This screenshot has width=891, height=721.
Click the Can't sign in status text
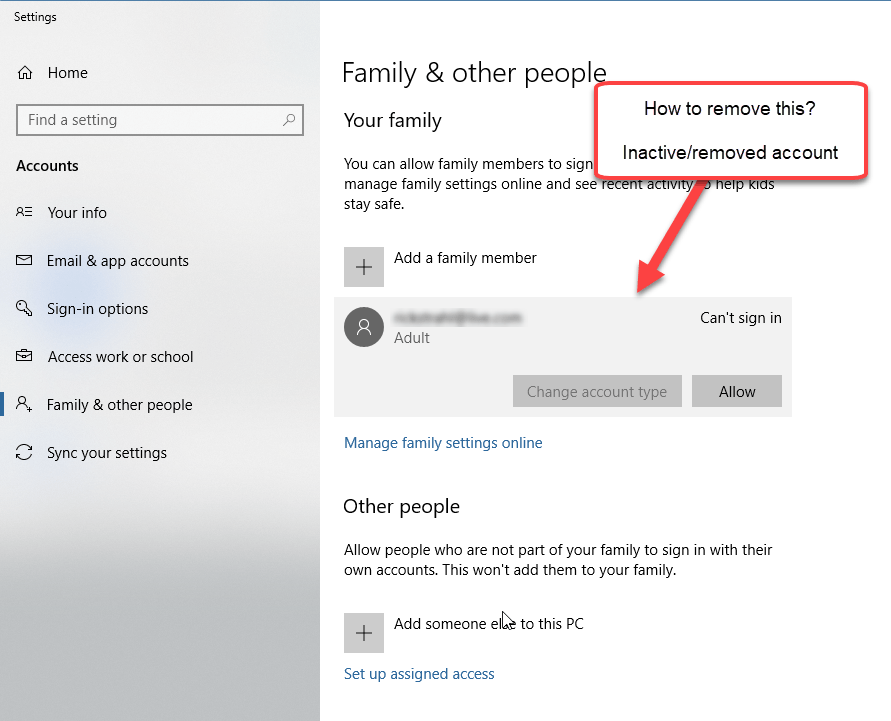click(740, 317)
